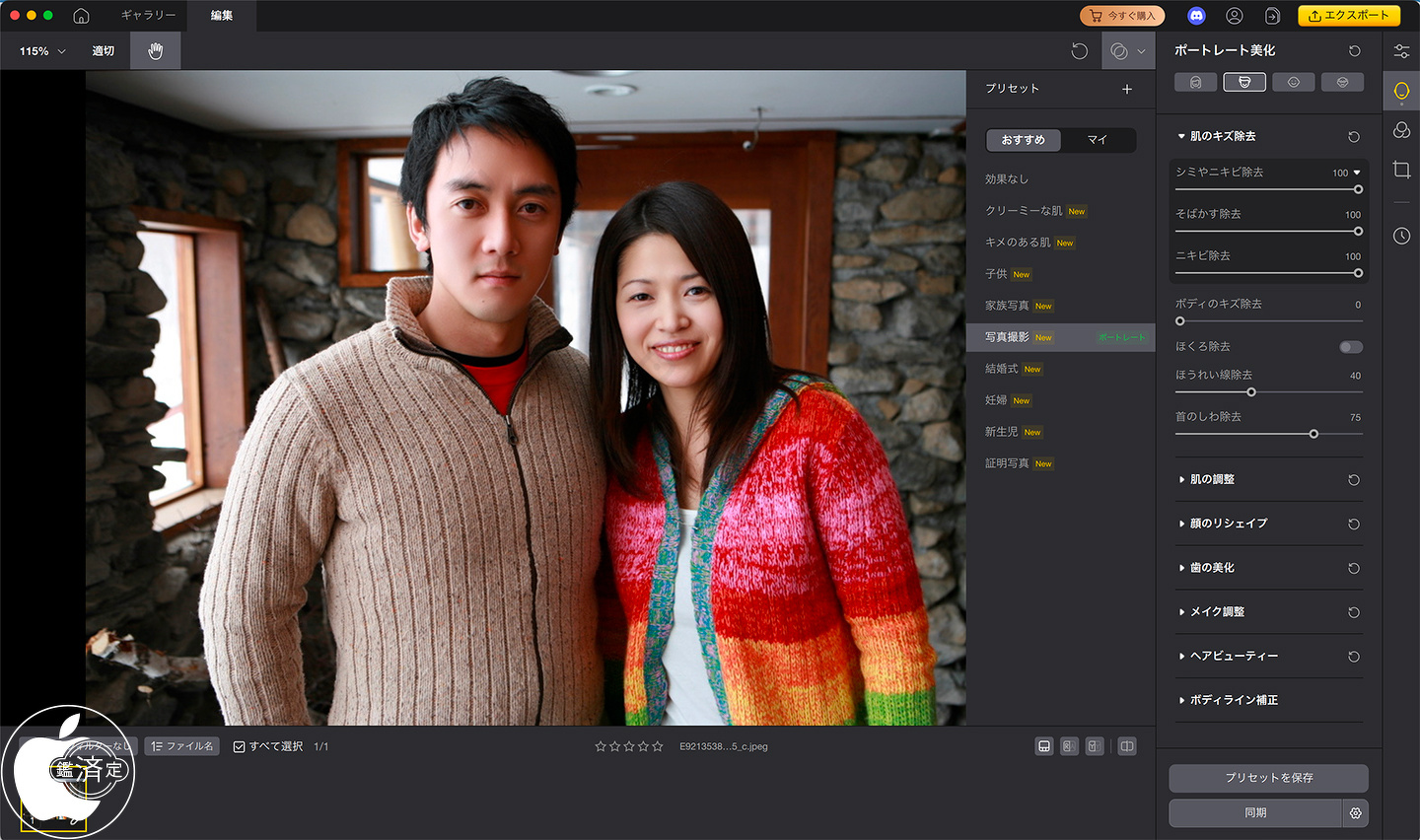The width and height of the screenshot is (1420, 840).
Task: Expand the 肌の調整 section
Action: pos(1212,479)
